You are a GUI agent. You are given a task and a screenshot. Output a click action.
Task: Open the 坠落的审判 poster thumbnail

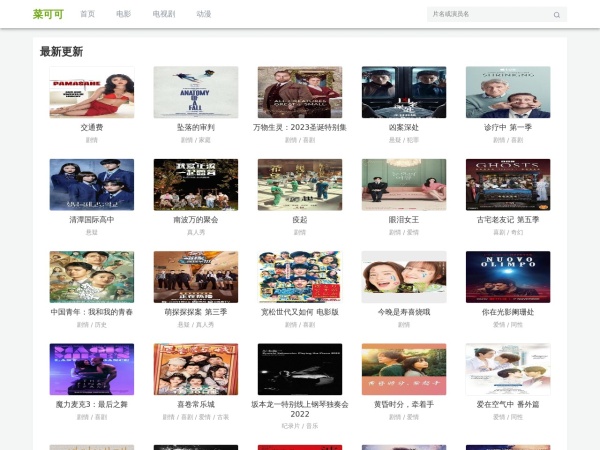[x=196, y=92]
